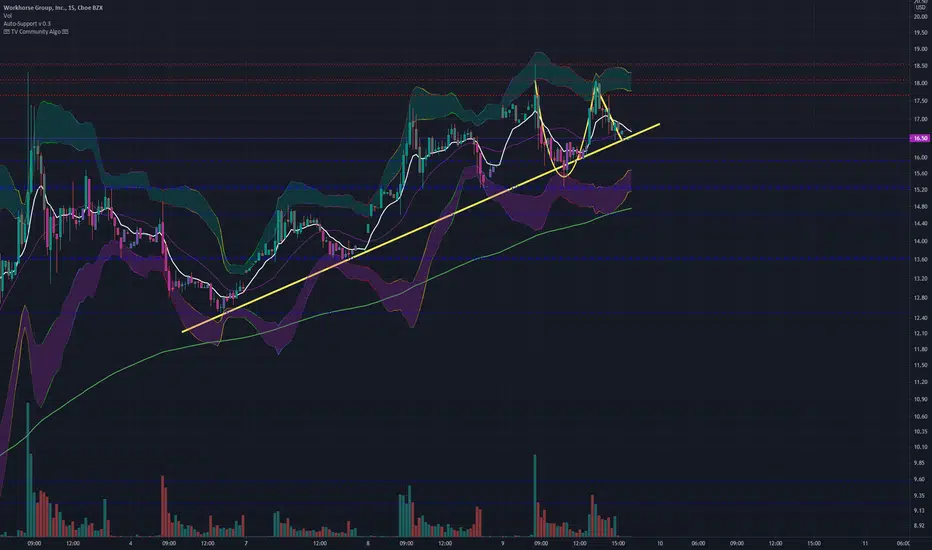The width and height of the screenshot is (932, 550).
Task: Click the highlighted 16.50 current price label
Action: coord(920,138)
